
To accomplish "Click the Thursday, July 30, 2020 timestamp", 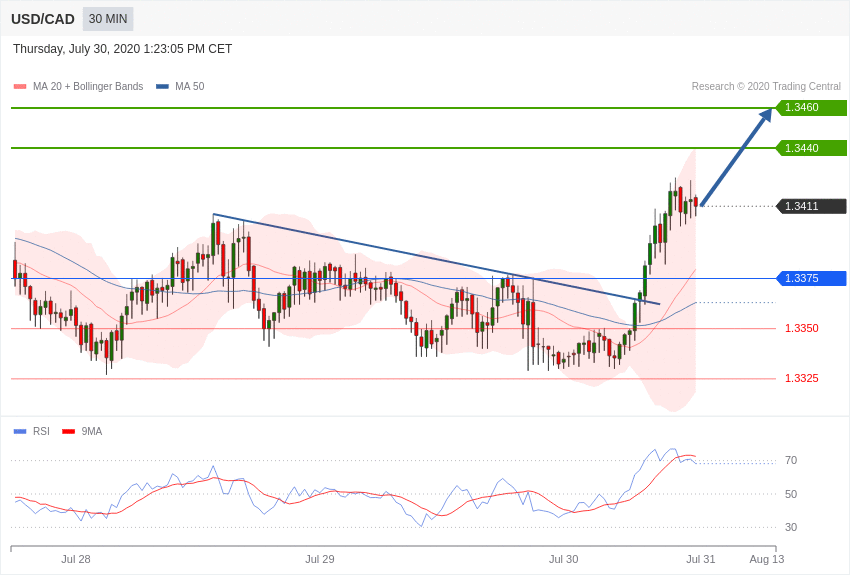I will point(123,49).
